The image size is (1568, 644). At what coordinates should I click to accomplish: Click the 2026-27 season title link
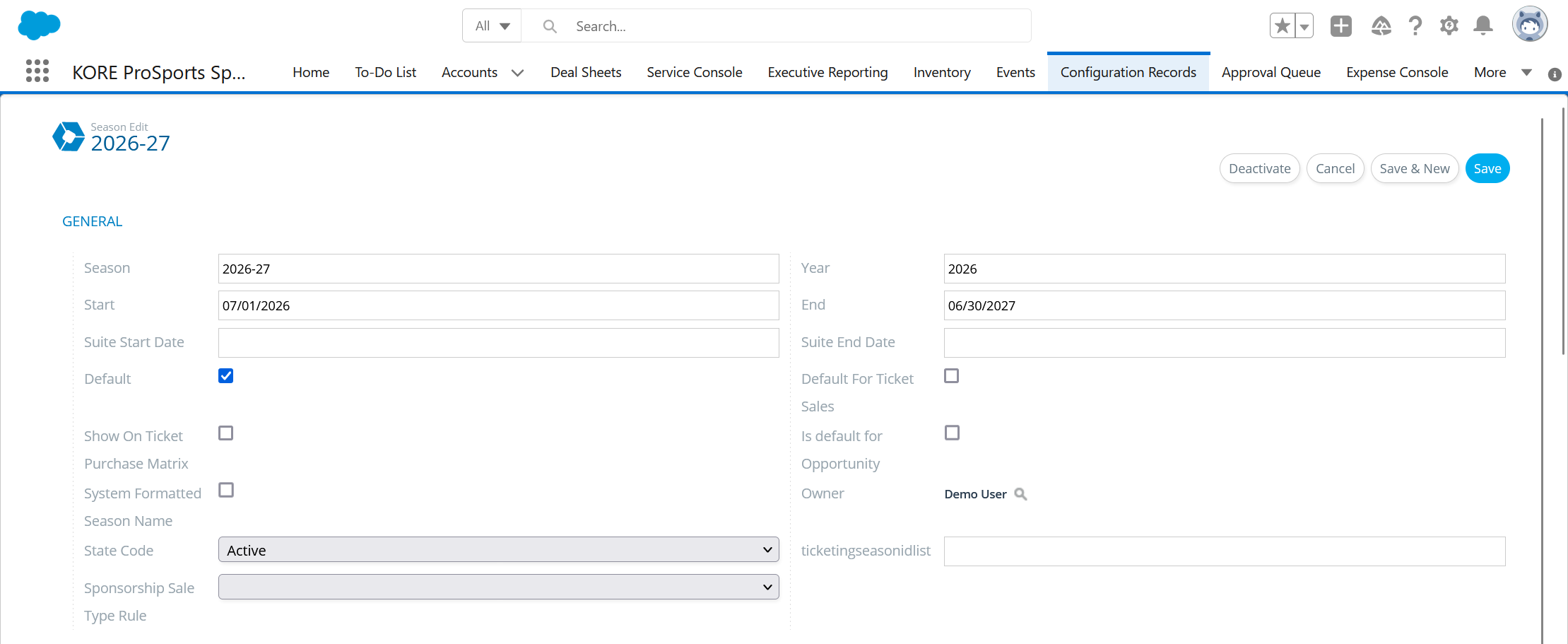click(130, 144)
